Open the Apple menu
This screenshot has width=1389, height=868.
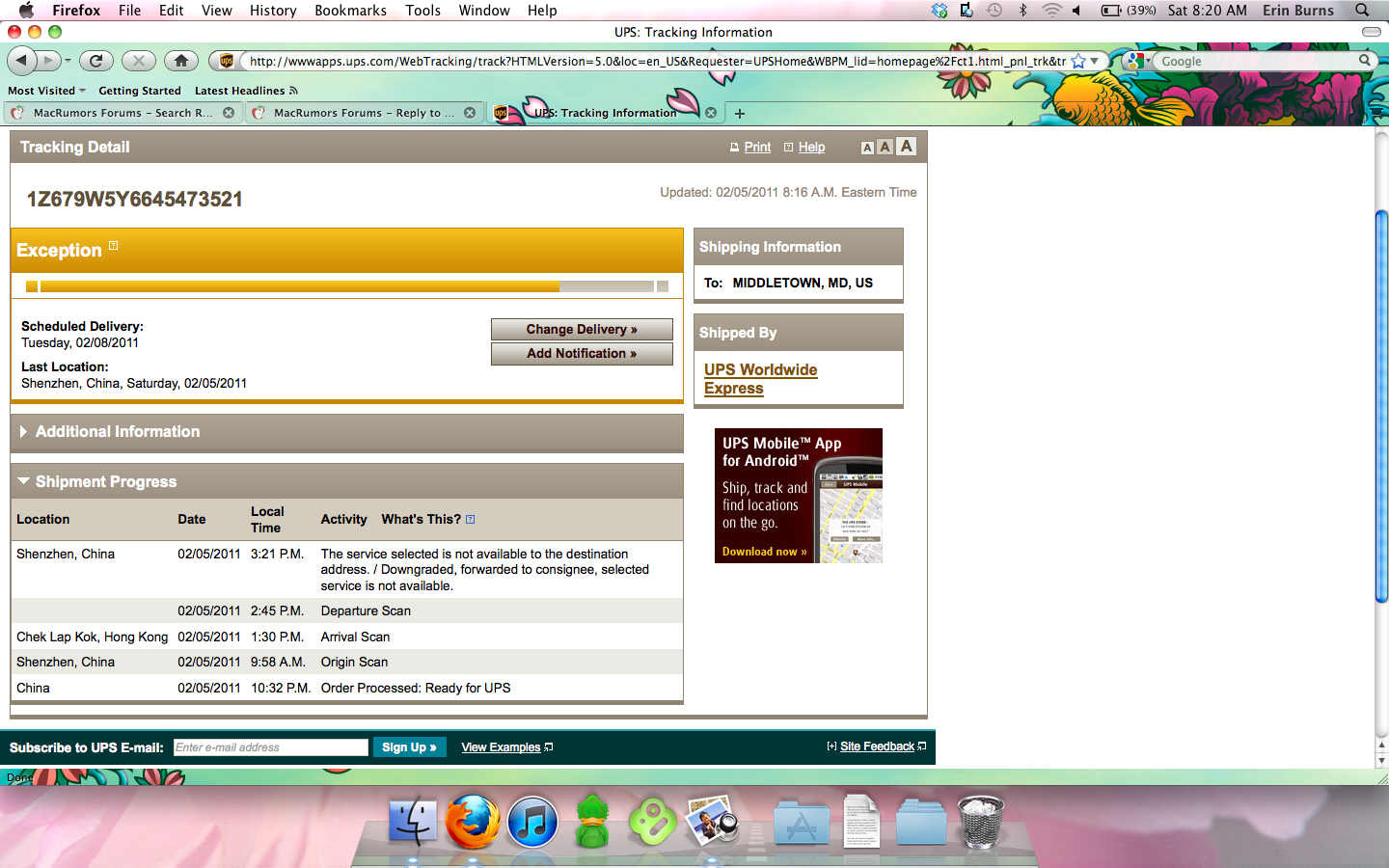pos(26,10)
